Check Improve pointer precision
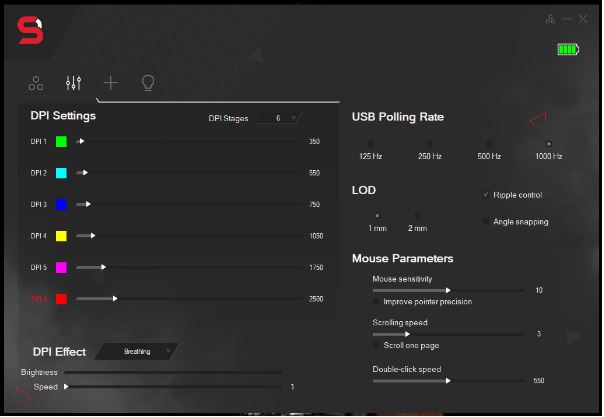This screenshot has height=417, width=604. [x=376, y=301]
